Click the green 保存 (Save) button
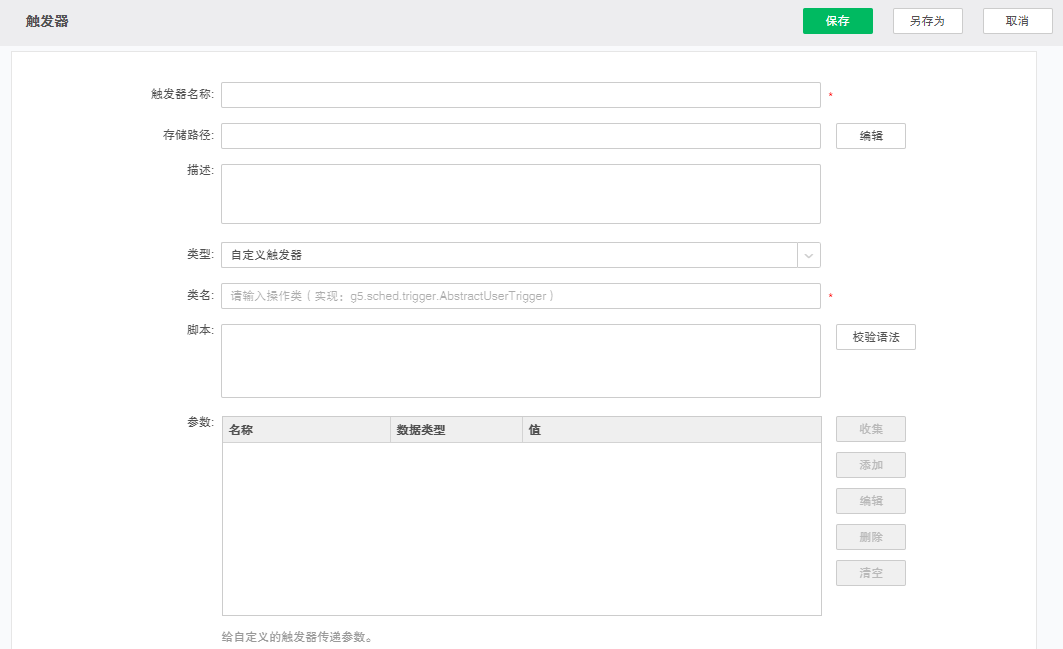This screenshot has width=1063, height=649. pyautogui.click(x=837, y=21)
